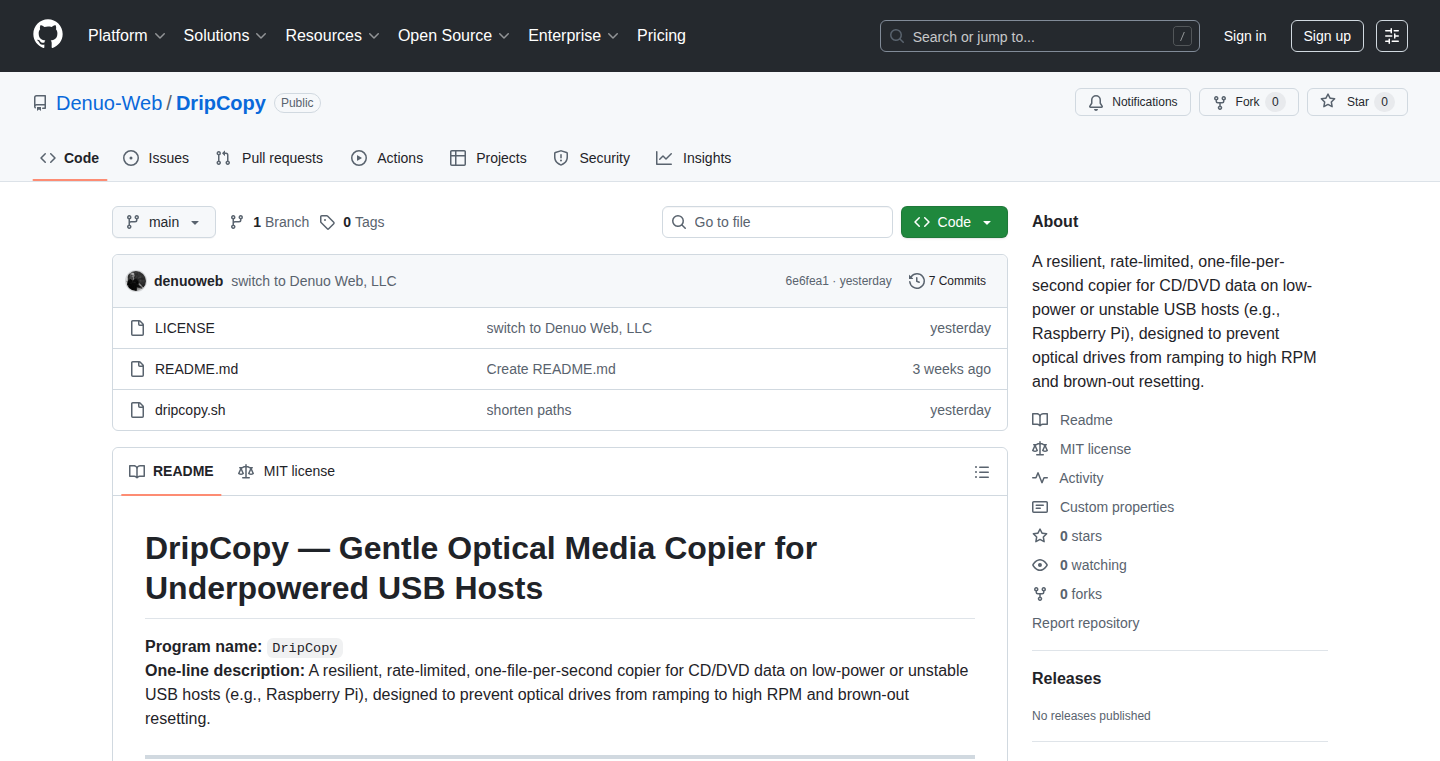Click the dripcopy.sh file icon

pyautogui.click(x=138, y=410)
